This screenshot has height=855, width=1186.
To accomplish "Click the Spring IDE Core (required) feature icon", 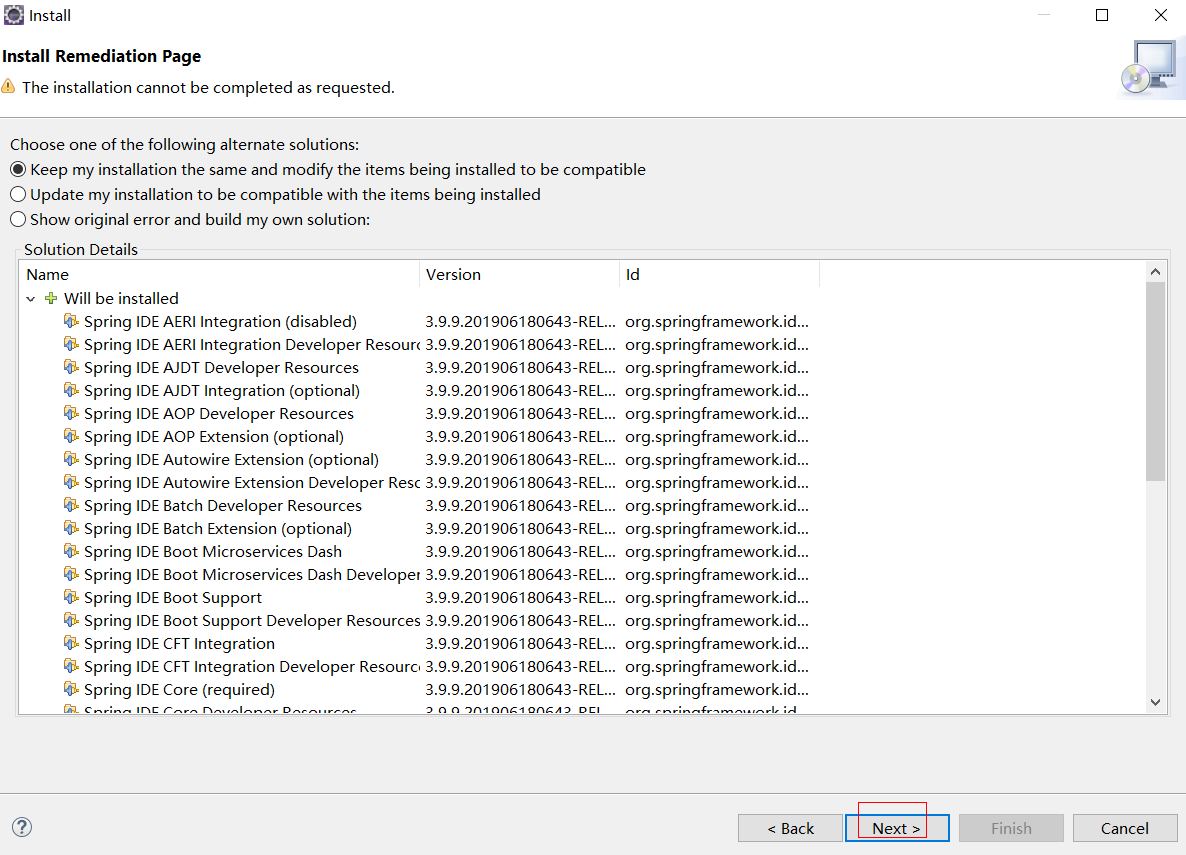I will pos(71,689).
